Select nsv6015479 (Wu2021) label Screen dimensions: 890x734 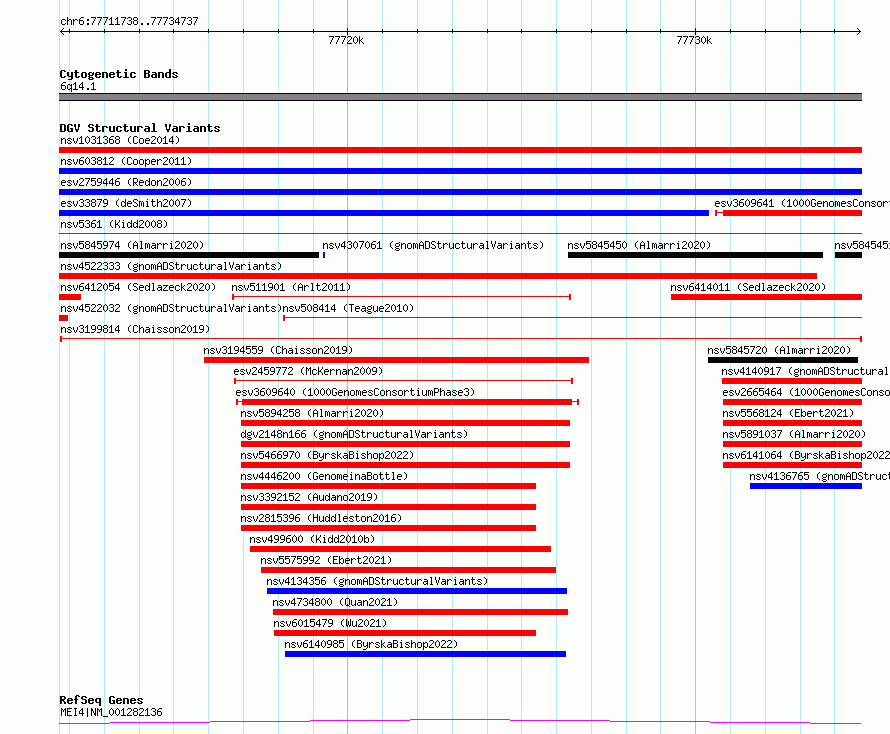[x=330, y=623]
